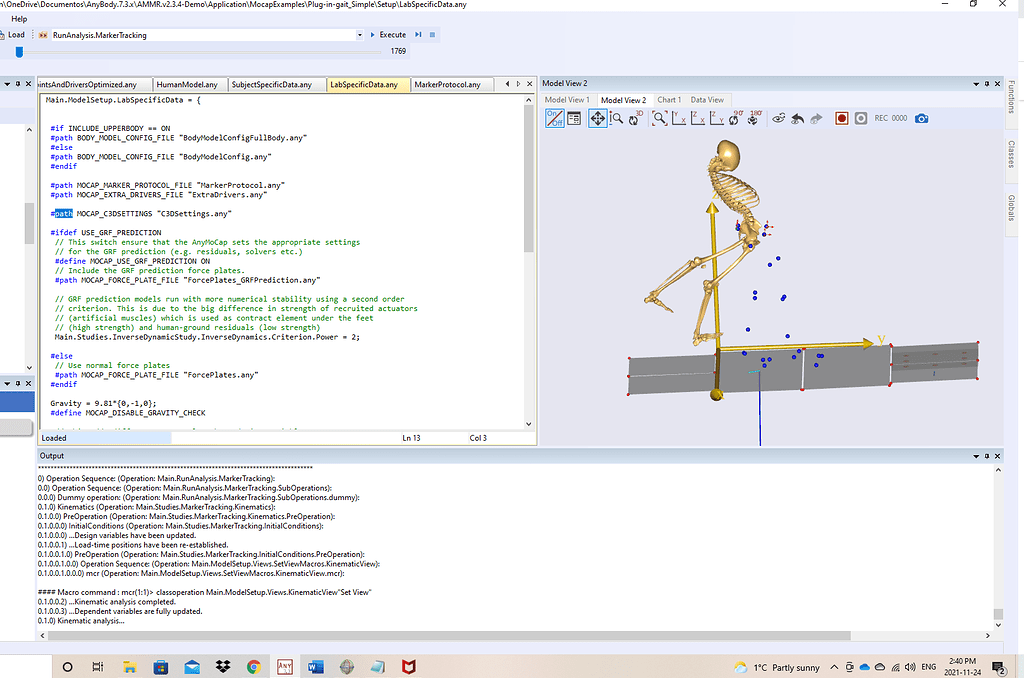Switch to the Chart 1 tab
Viewport: 1024px width, 678px height.
[668, 100]
